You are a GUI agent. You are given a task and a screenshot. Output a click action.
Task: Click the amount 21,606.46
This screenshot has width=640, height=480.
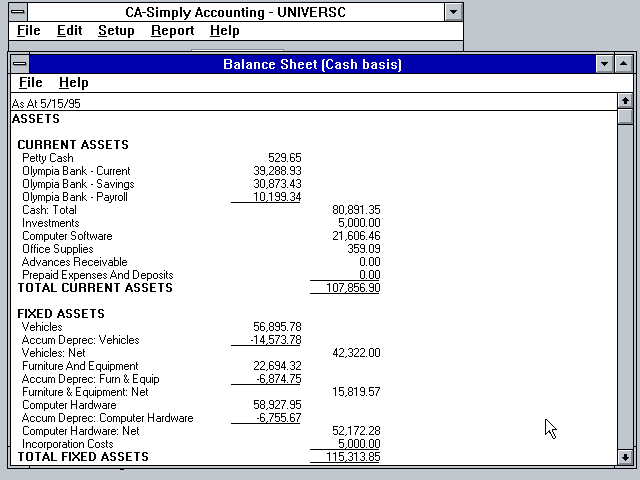pos(356,236)
